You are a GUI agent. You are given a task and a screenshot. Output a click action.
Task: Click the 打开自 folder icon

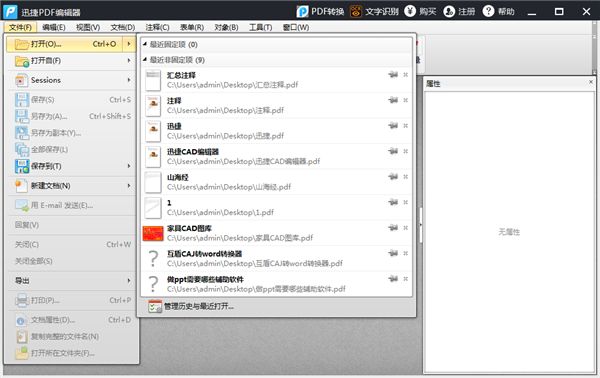click(x=22, y=61)
